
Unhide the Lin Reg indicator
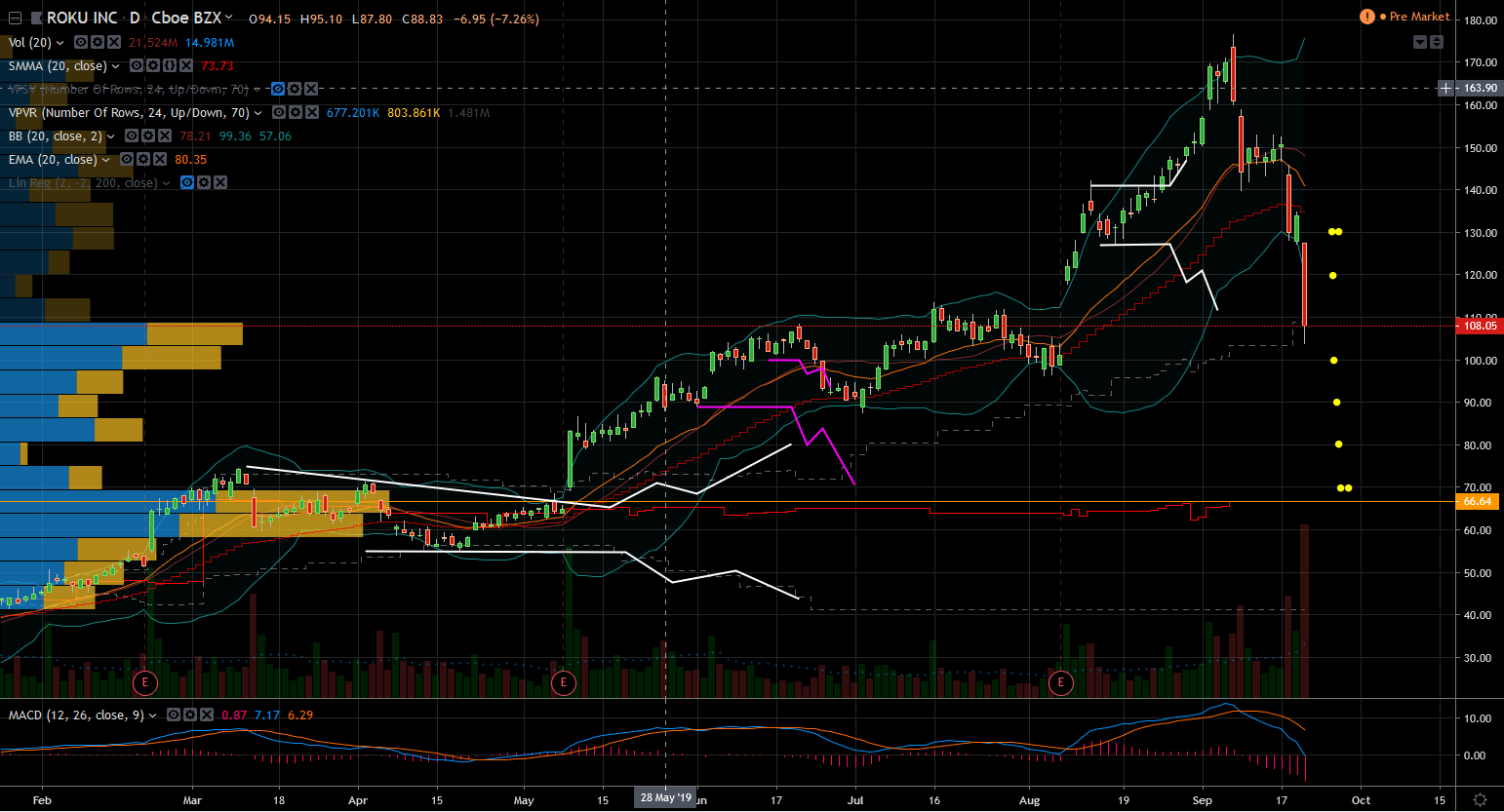(188, 183)
